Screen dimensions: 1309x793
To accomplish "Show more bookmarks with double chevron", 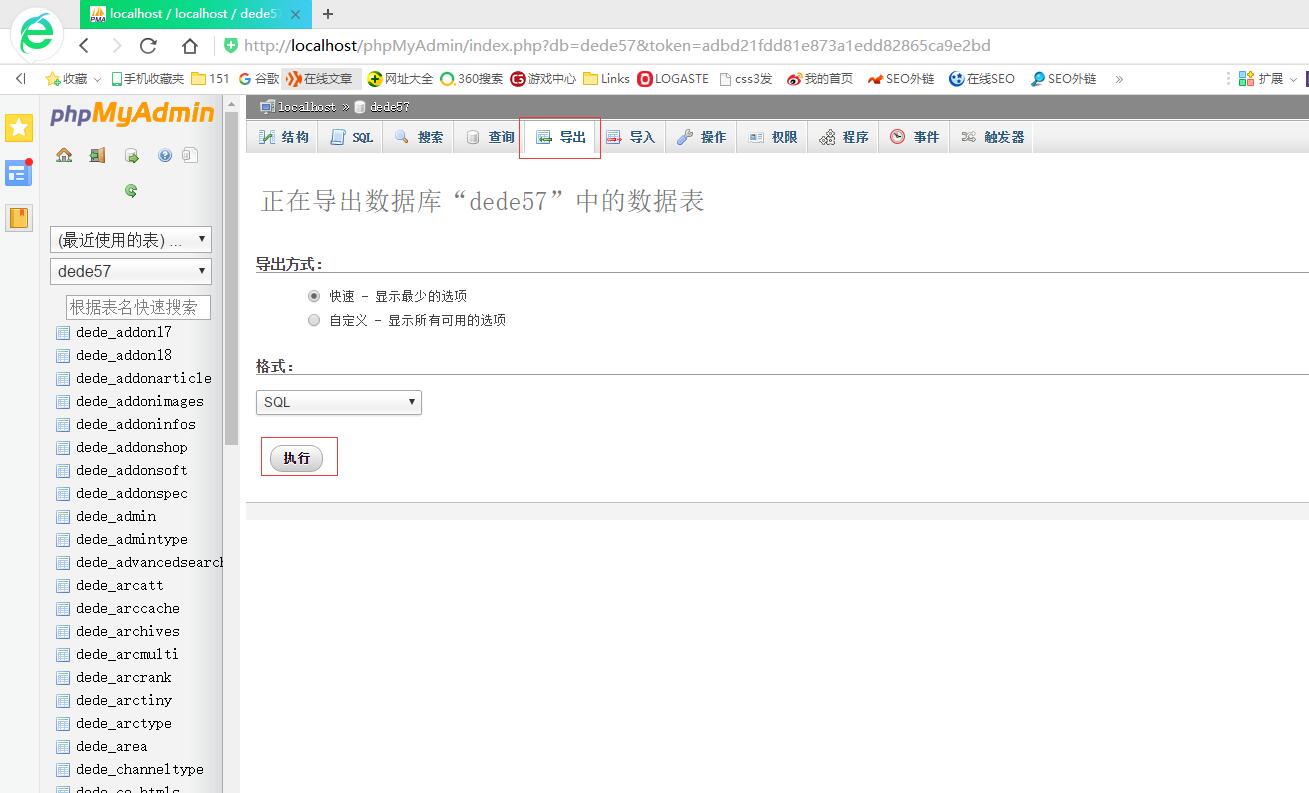I will (x=1119, y=78).
